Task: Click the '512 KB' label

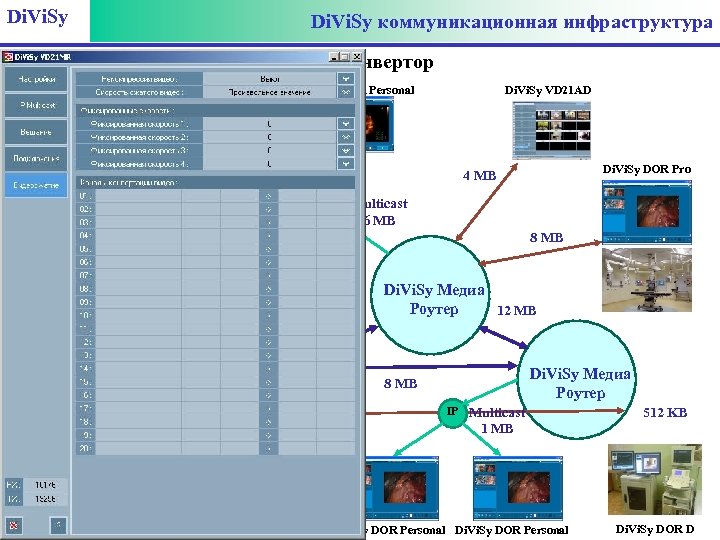Action: [x=665, y=412]
